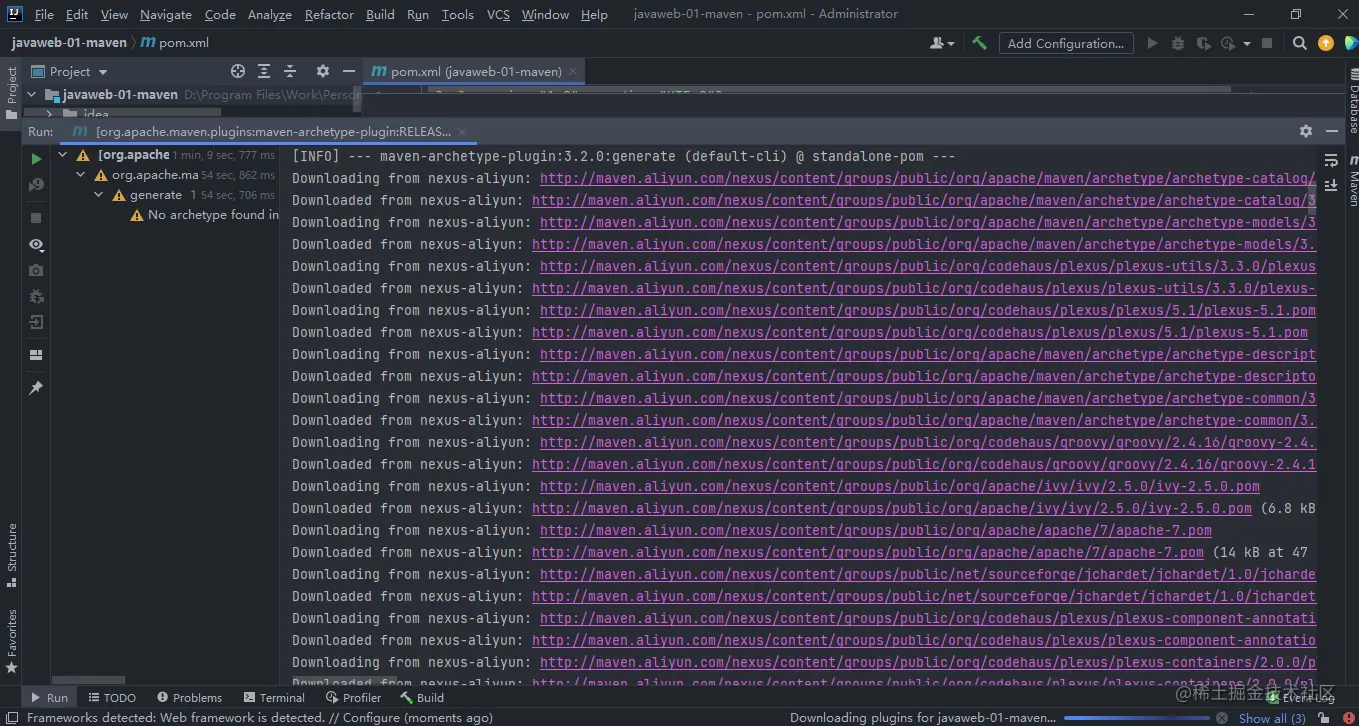Collapse all in the Project panel
The image size is (1359, 726).
(290, 71)
